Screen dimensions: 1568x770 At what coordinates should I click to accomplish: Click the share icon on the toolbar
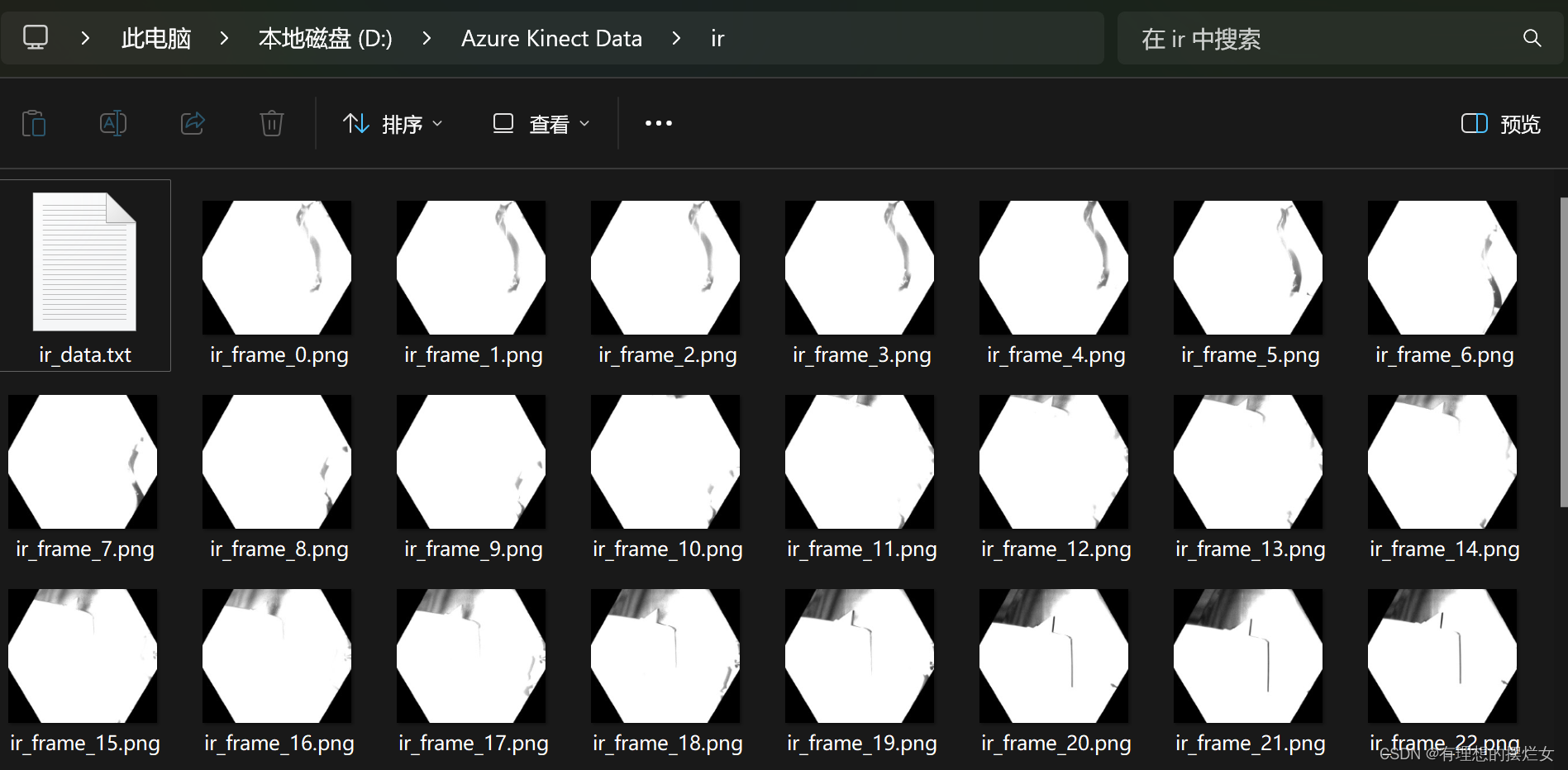click(x=193, y=122)
